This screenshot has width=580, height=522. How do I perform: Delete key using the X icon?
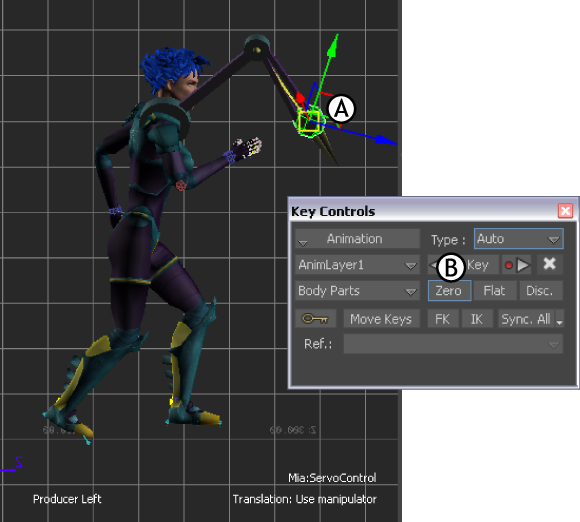(550, 264)
